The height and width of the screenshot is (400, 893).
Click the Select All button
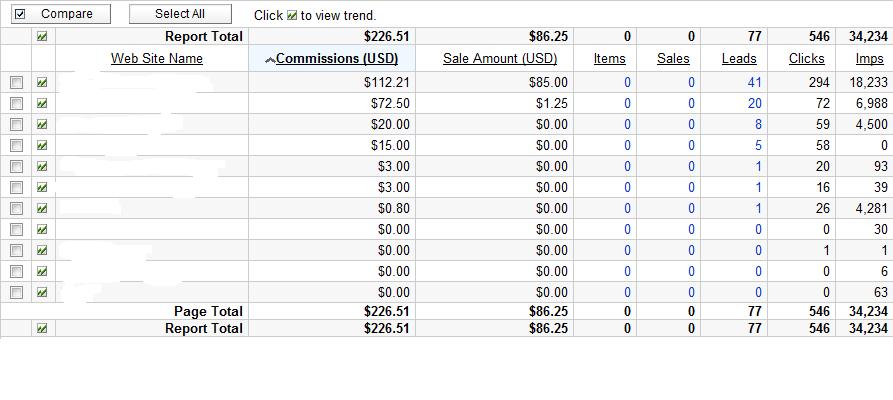point(180,14)
